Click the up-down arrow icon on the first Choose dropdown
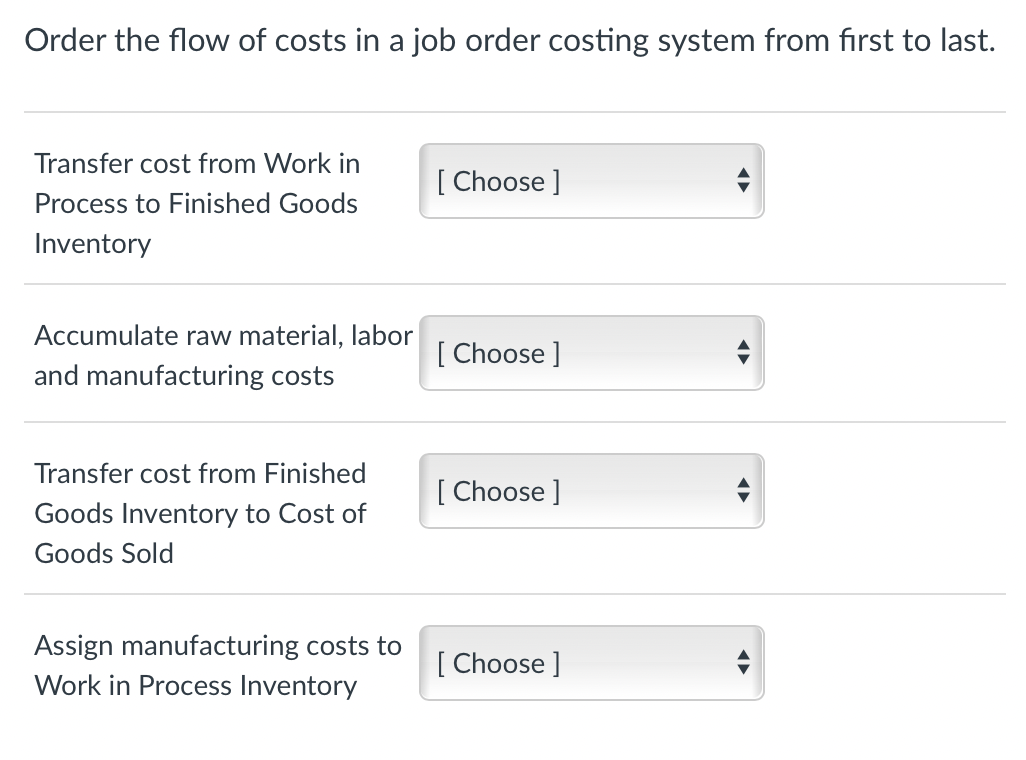The image size is (1026, 760). [743, 181]
